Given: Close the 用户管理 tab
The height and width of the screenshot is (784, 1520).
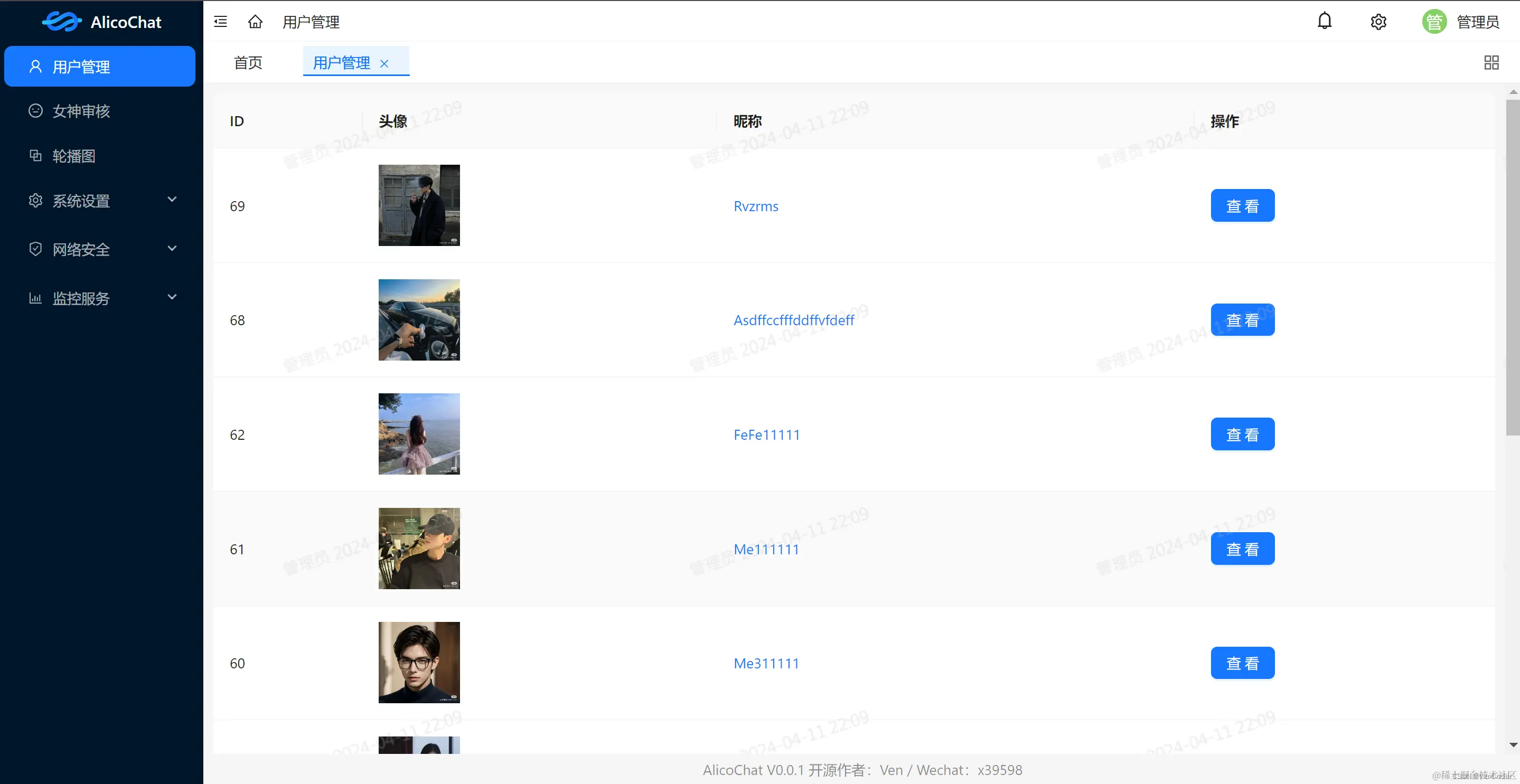Looking at the screenshot, I should [384, 64].
